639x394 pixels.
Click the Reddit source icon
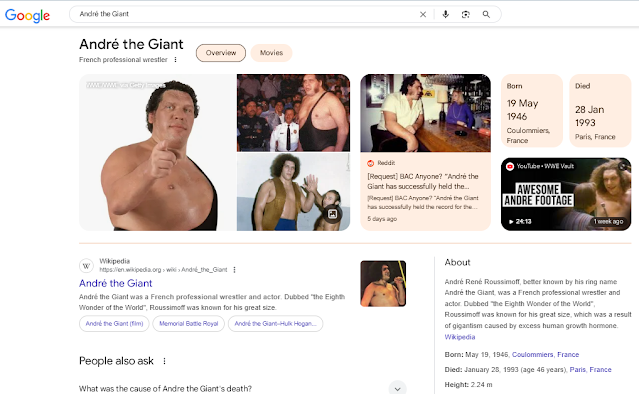pos(370,163)
